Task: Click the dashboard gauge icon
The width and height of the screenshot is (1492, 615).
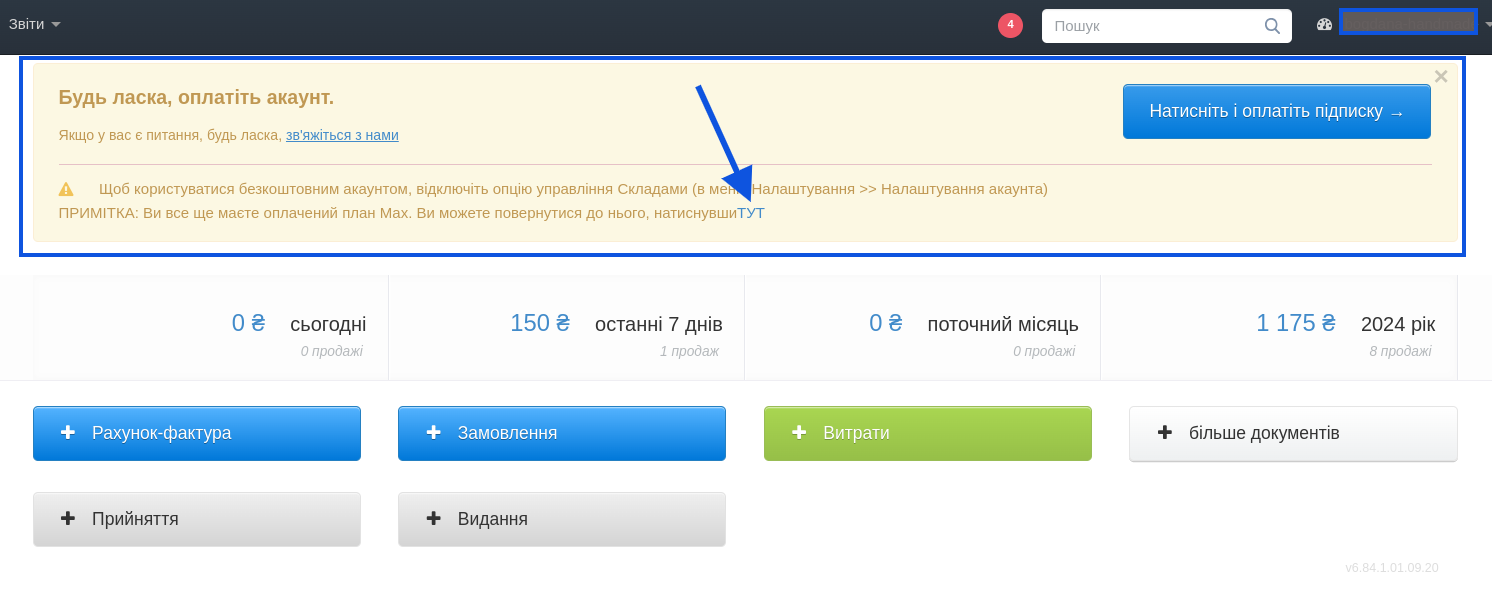Action: 1325,25
